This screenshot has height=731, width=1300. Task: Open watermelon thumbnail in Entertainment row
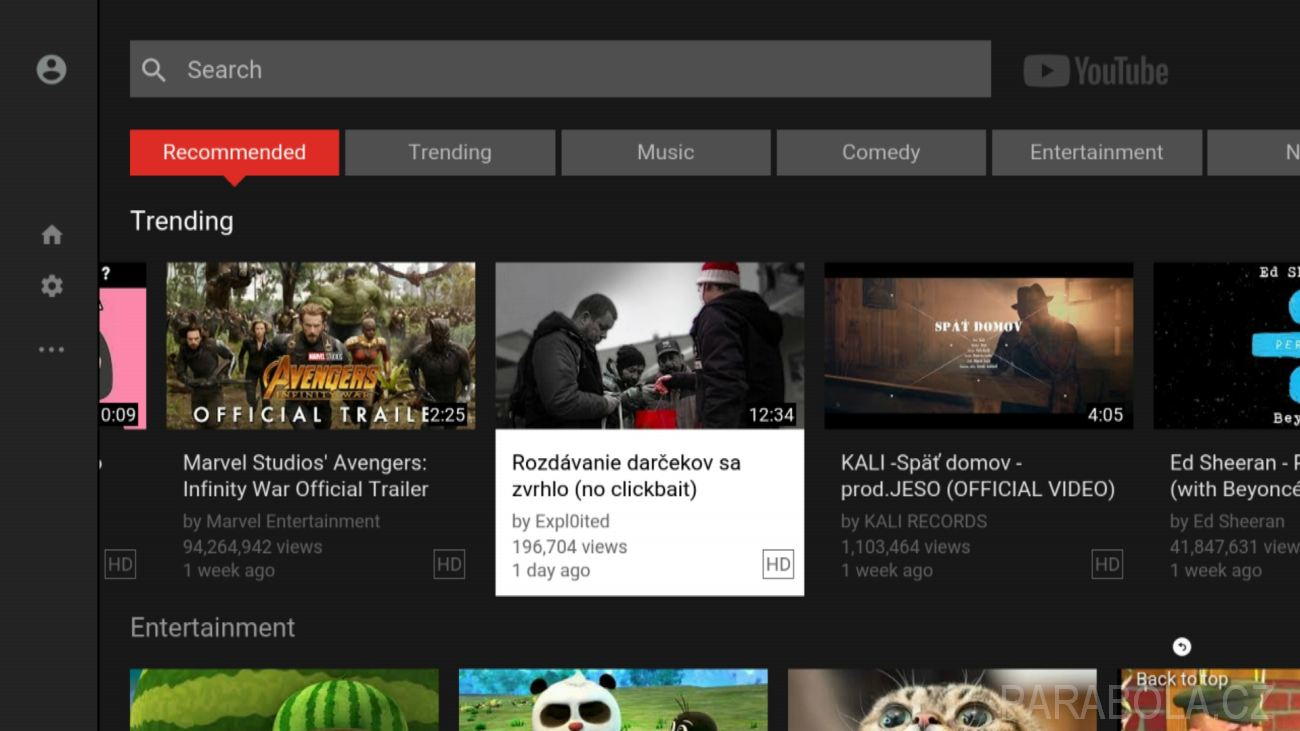coord(284,700)
